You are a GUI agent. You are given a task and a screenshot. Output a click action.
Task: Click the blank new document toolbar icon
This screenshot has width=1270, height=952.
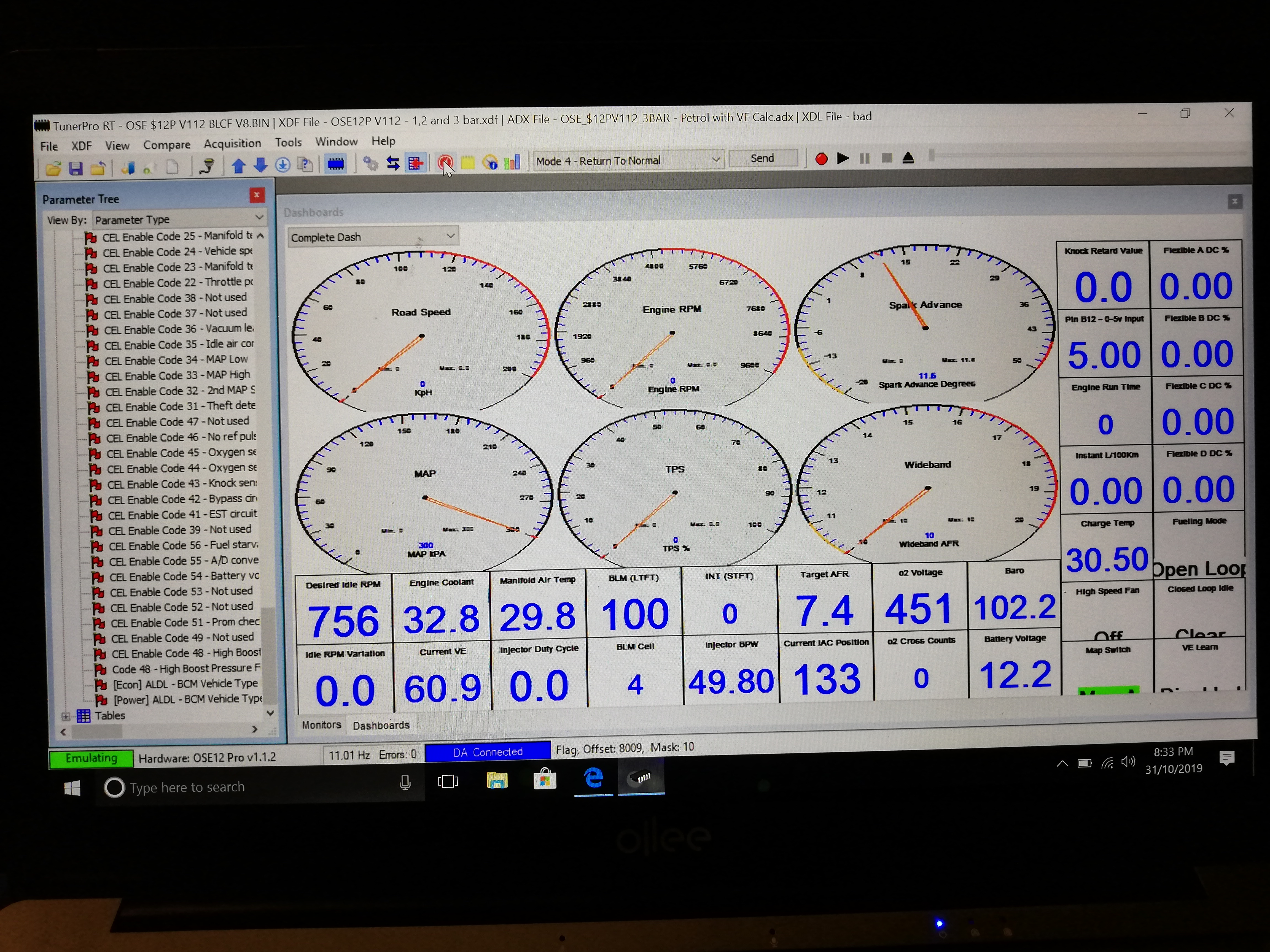(x=172, y=167)
